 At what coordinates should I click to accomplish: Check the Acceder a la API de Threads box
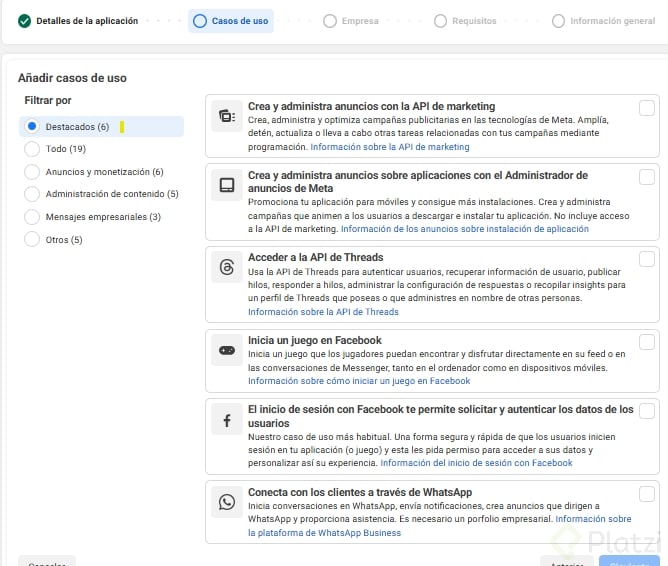(x=647, y=259)
